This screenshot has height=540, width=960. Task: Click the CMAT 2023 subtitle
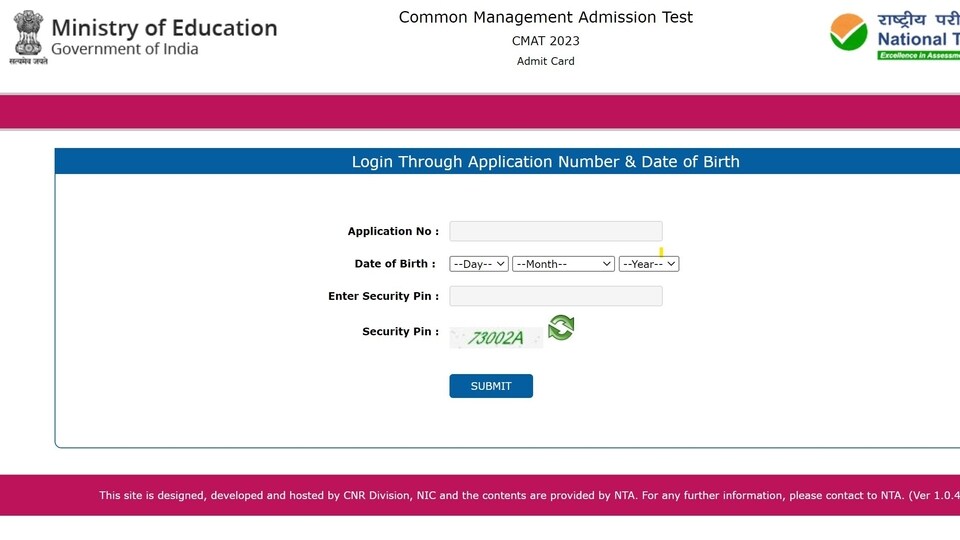pos(546,41)
